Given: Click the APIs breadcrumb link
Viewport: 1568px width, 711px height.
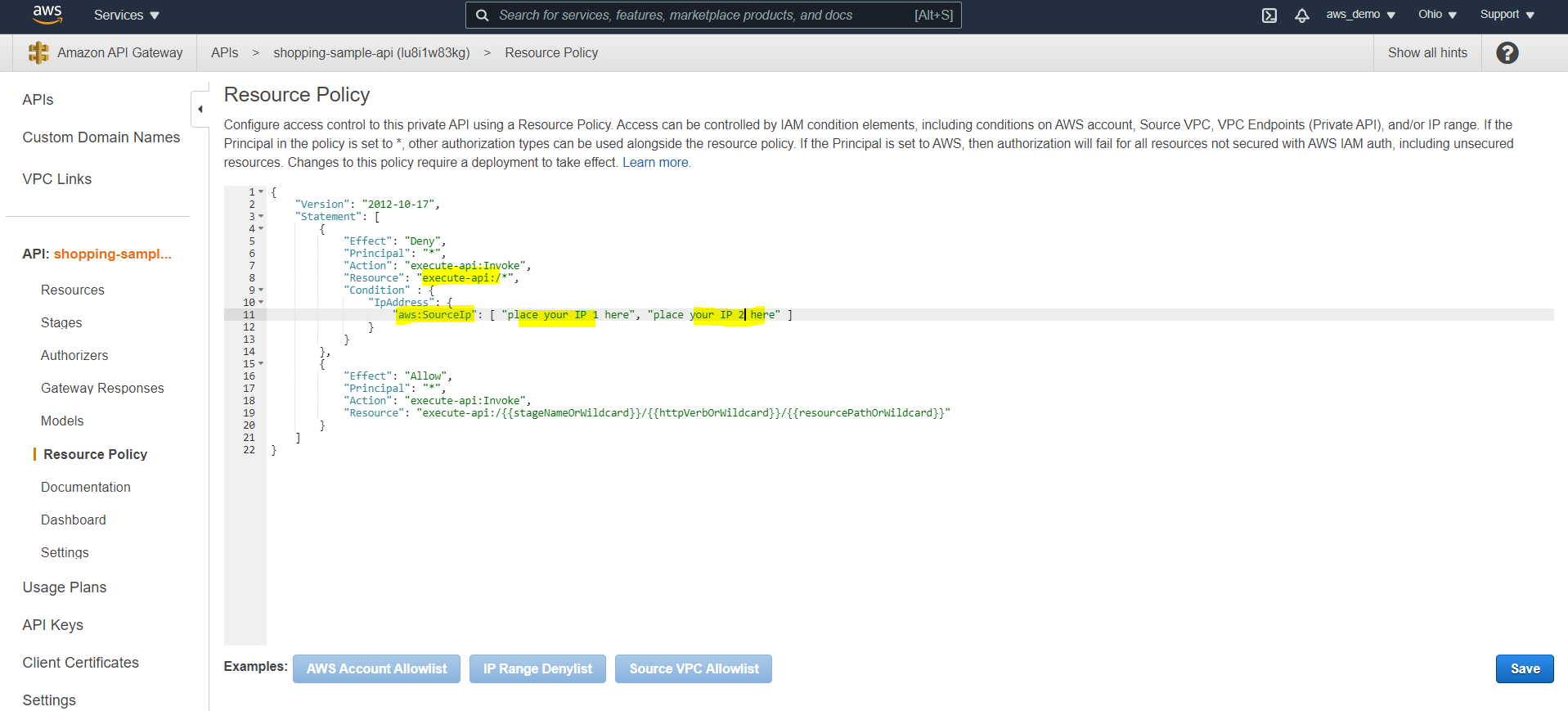Looking at the screenshot, I should click(225, 53).
